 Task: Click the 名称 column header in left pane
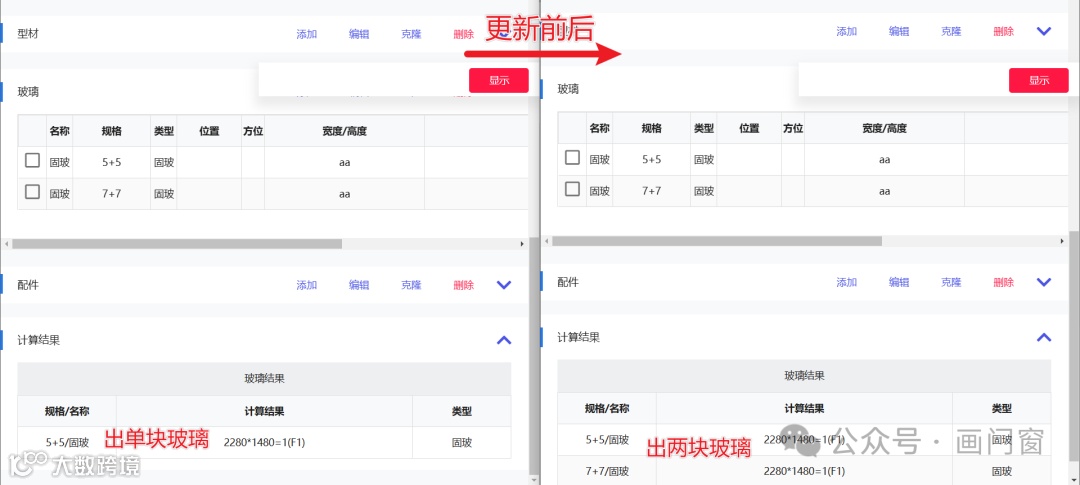(60, 131)
